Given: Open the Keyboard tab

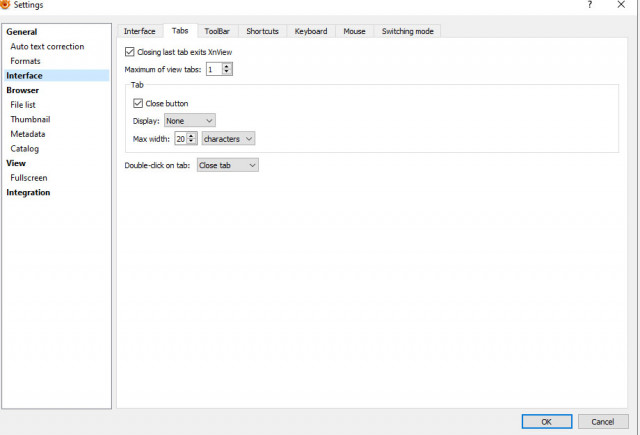Looking at the screenshot, I should [311, 31].
